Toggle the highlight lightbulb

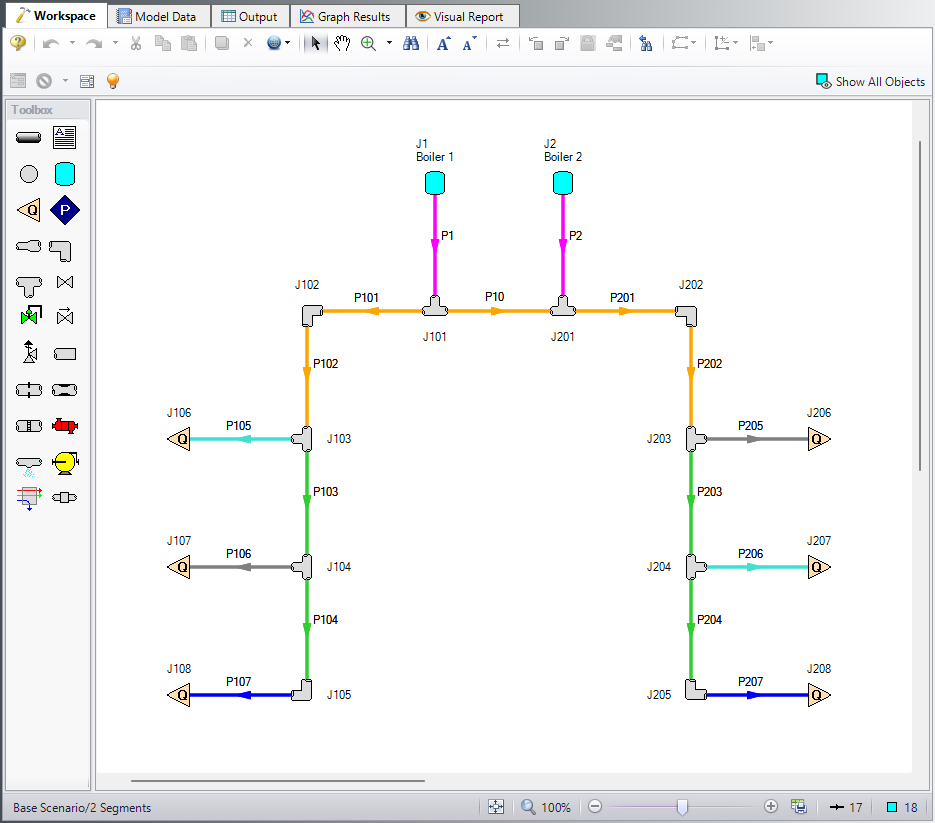[x=112, y=81]
